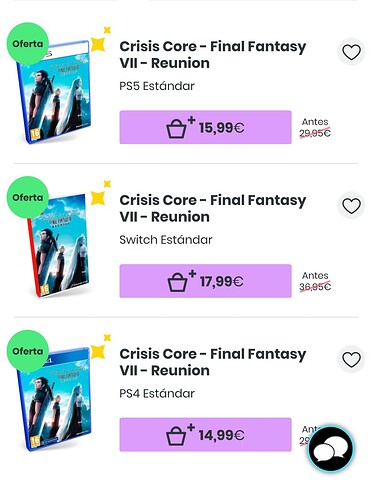Viewport: 373px width, 500px height.
Task: Click the basket icon on PS5 price button
Action: 177,129
